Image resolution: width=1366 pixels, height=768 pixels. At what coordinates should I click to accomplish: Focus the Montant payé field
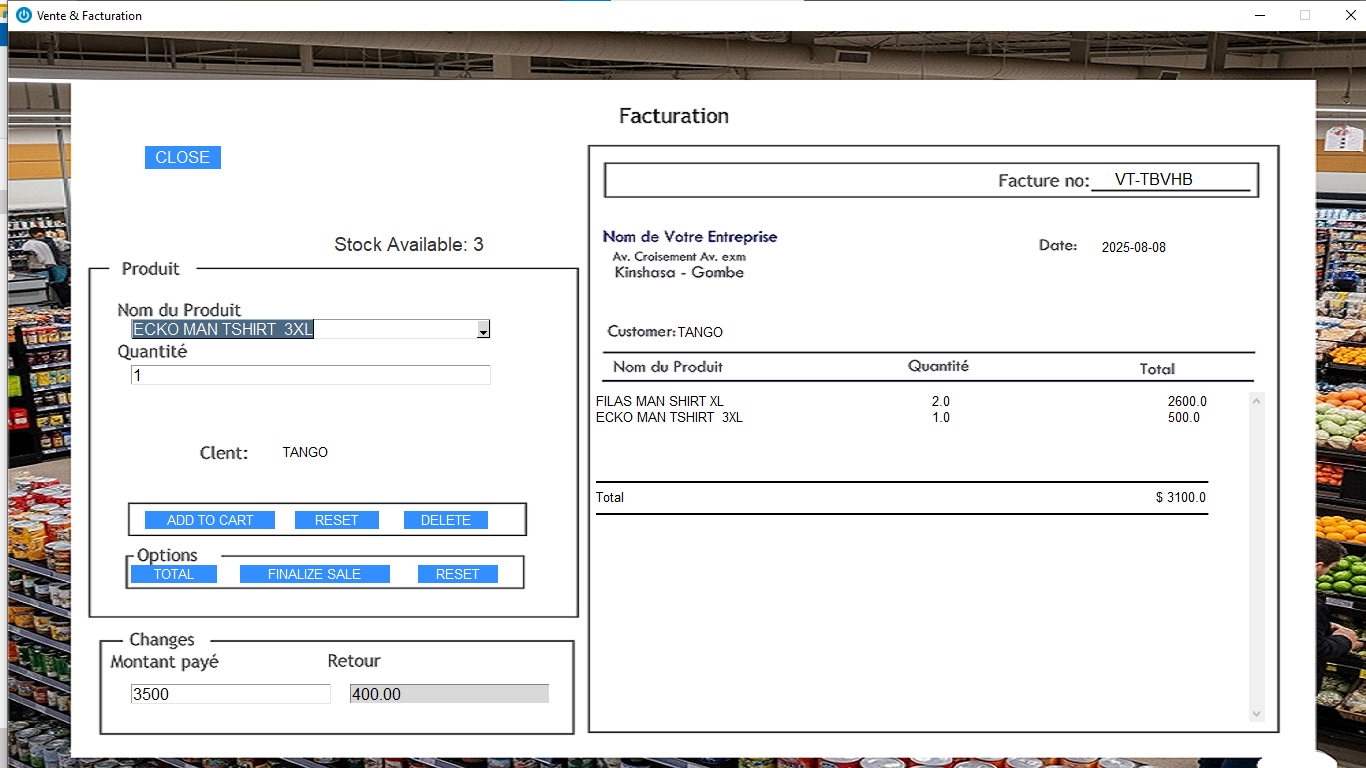pyautogui.click(x=230, y=694)
